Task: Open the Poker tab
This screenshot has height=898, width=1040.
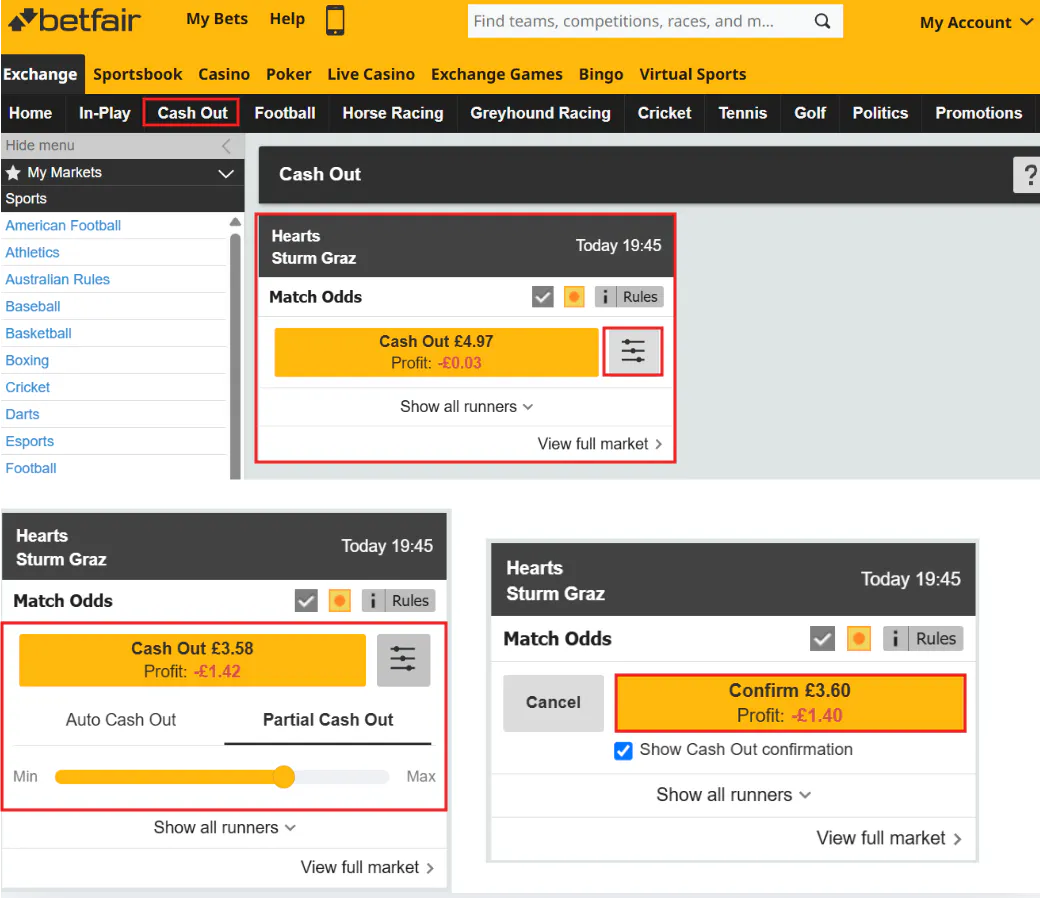Action: click(289, 74)
